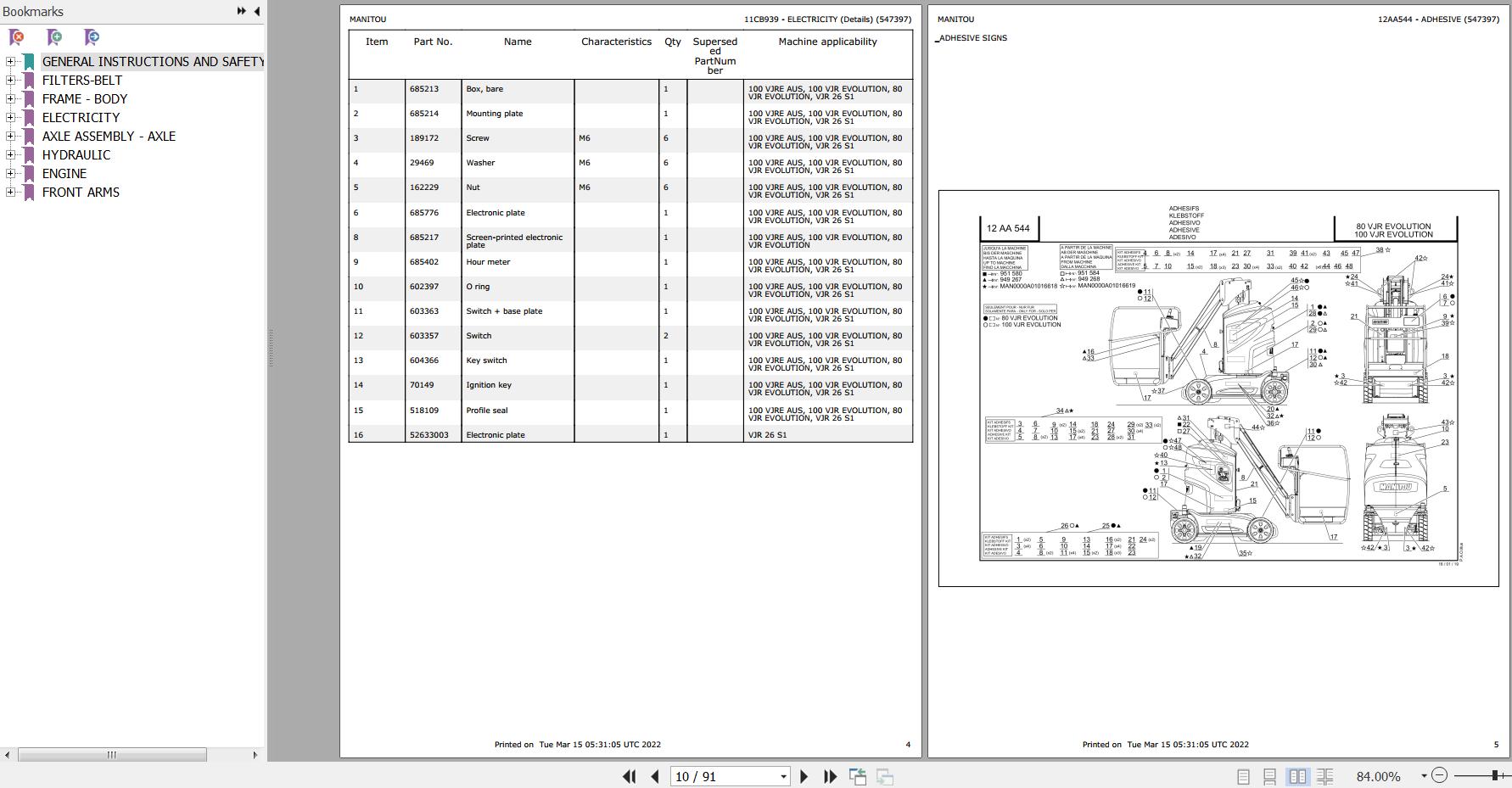Select the ENGINE bookmark
This screenshot has height=788, width=1512.
tap(64, 173)
